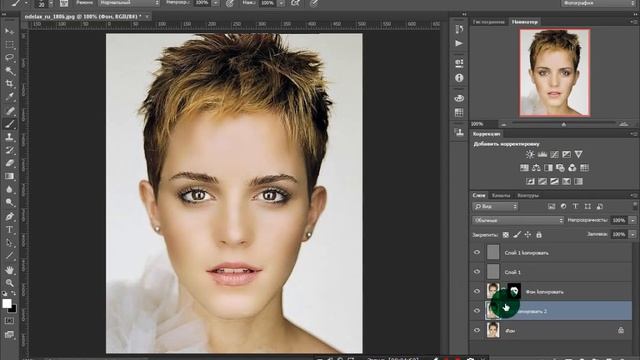The height and width of the screenshot is (360, 640).
Task: Select the Clone Stamp tool
Action: [9, 137]
